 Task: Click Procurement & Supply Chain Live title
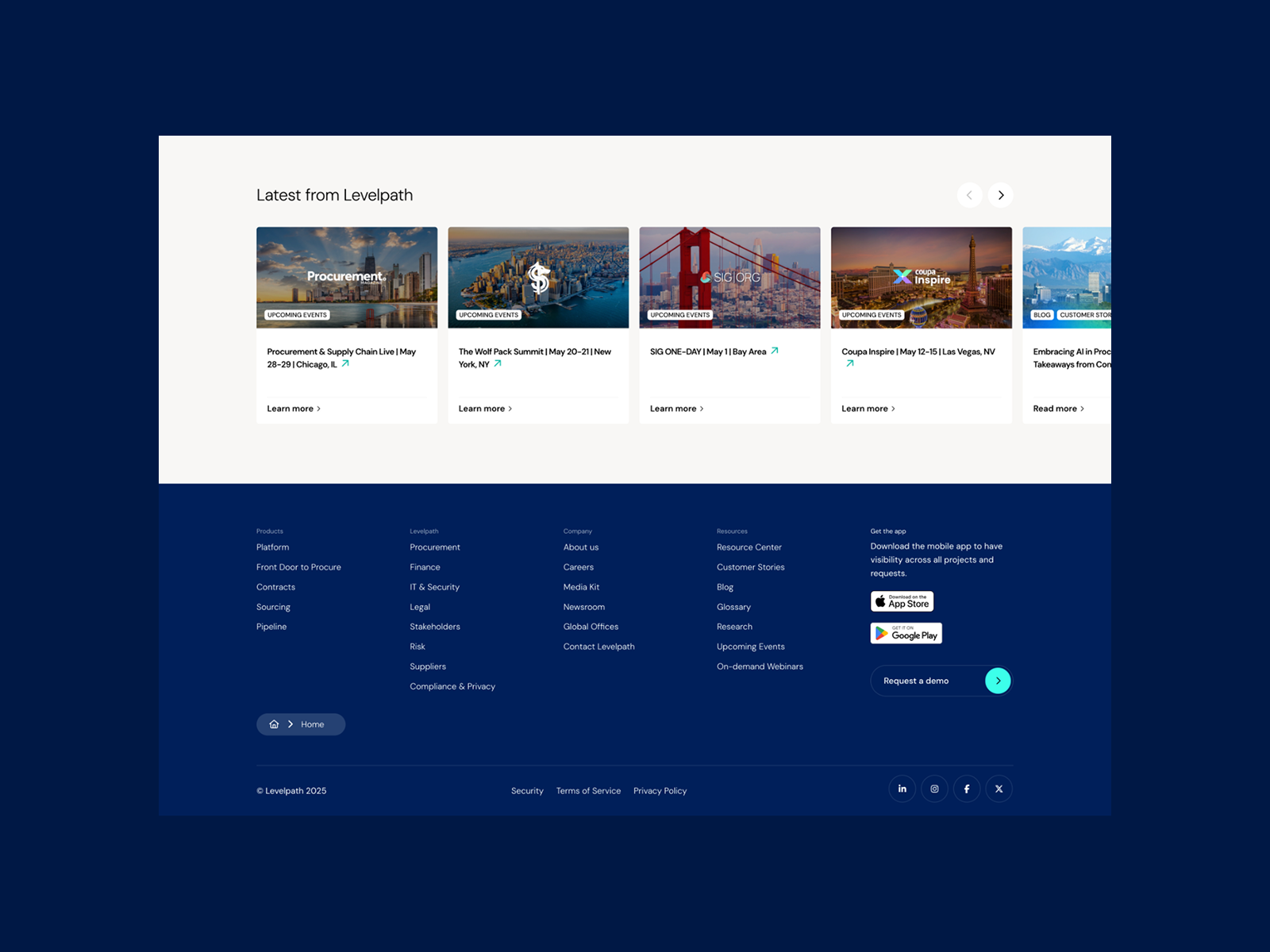point(341,358)
